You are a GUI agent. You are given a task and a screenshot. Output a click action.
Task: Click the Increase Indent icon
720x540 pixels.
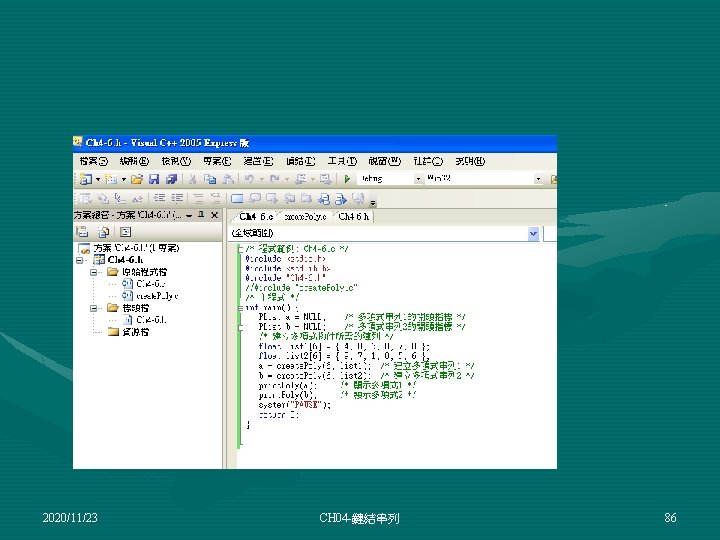point(177,198)
